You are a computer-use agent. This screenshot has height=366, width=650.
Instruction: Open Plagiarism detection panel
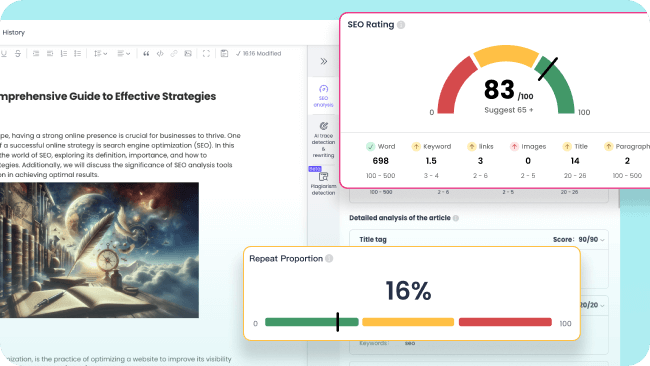[x=323, y=183]
